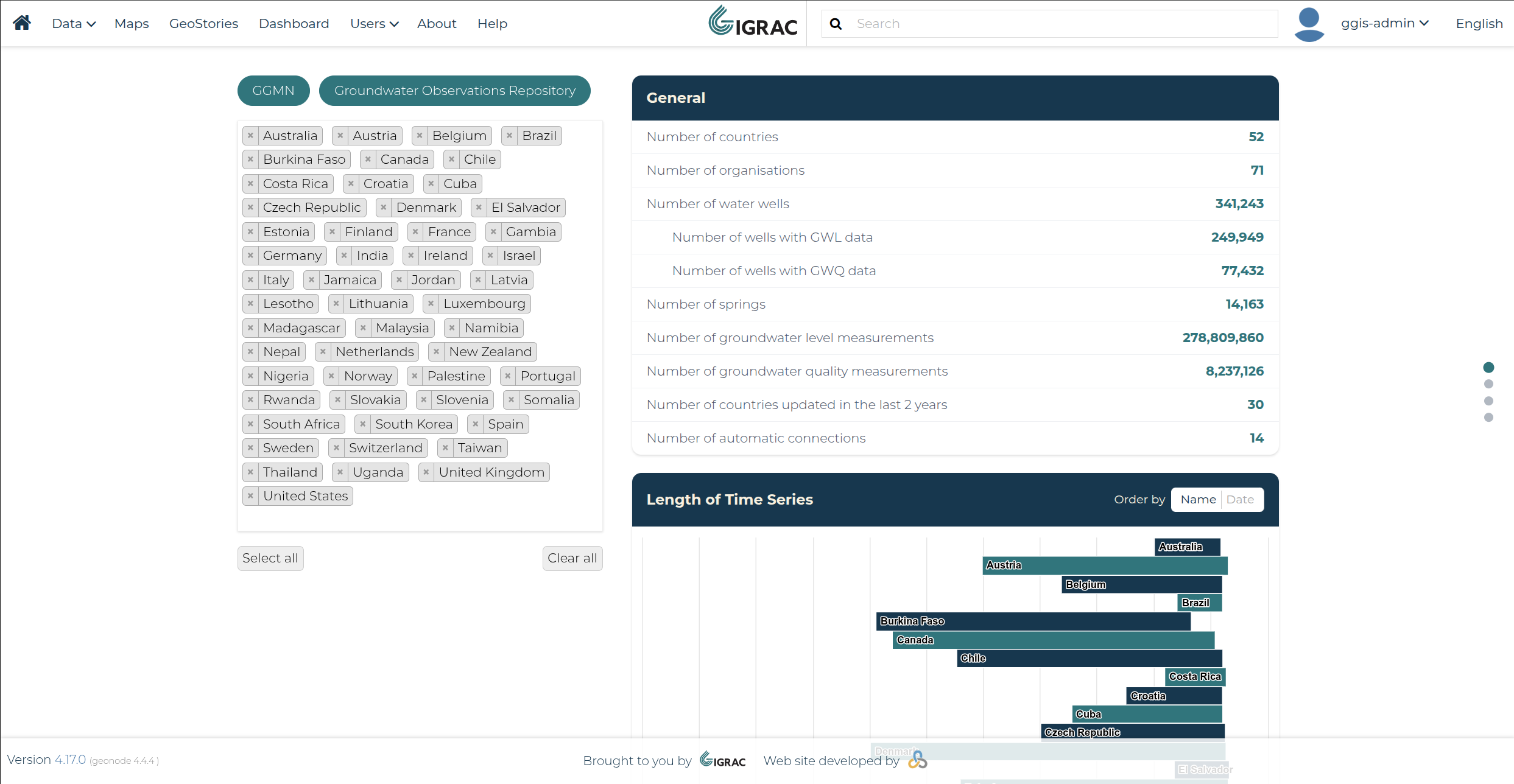The width and height of the screenshot is (1514, 784).
Task: Click the Czech Republic time series bar
Action: (x=1133, y=732)
